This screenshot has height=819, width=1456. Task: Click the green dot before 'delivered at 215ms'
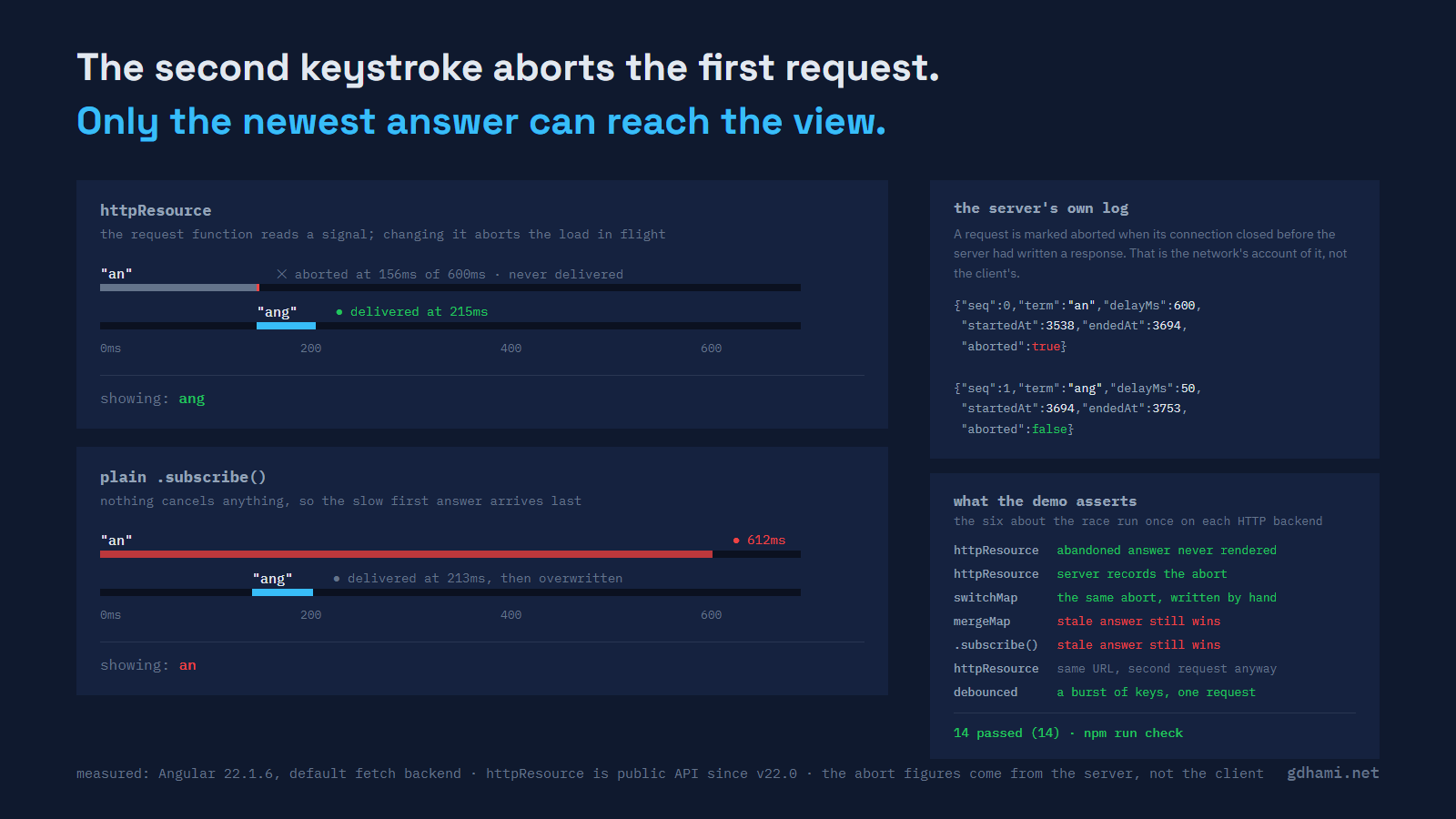coord(339,312)
